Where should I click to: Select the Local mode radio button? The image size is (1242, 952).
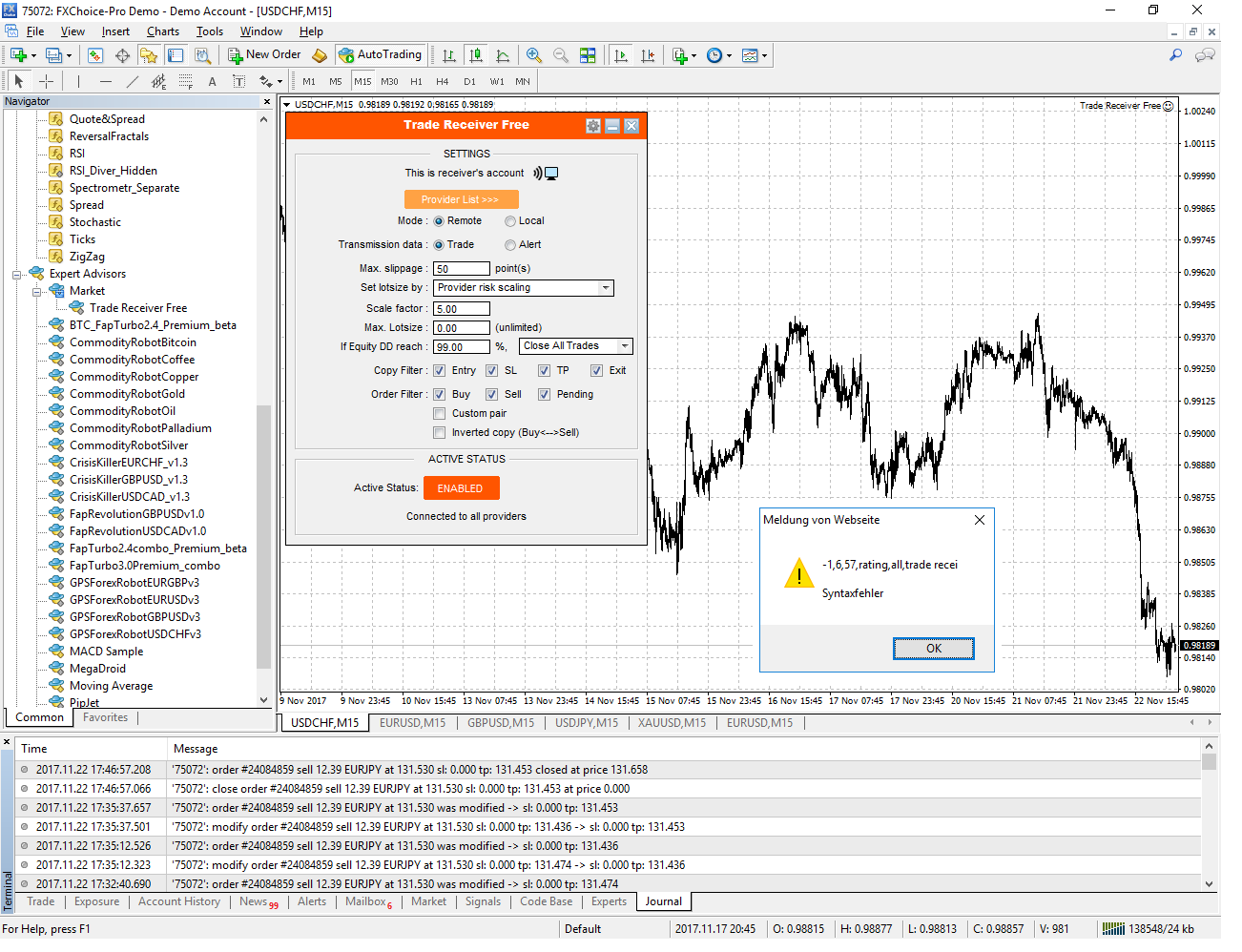pyautogui.click(x=510, y=221)
